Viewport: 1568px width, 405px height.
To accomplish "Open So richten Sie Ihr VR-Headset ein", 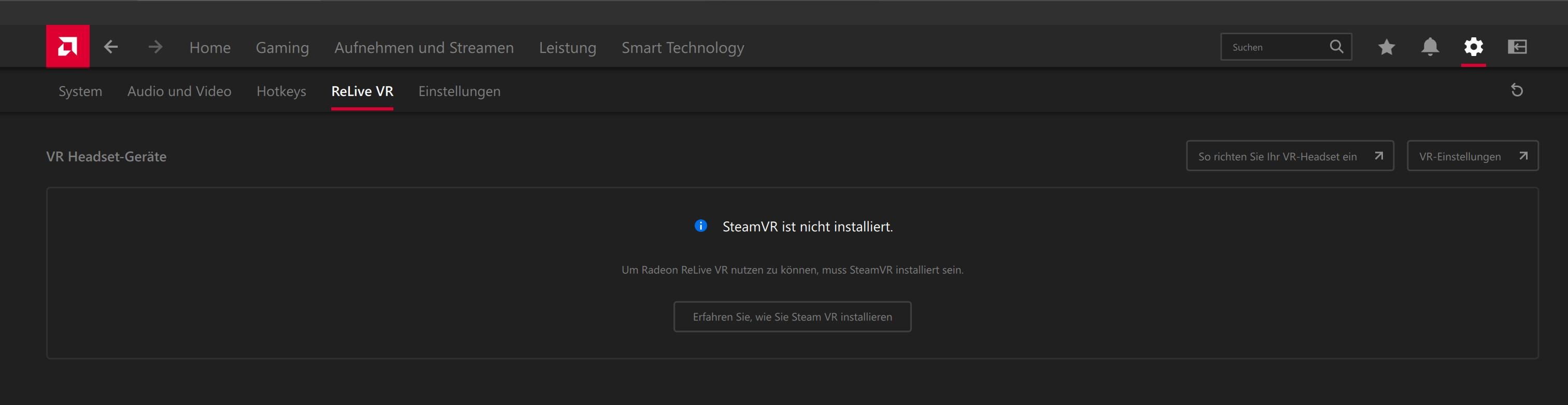I will tap(1290, 156).
